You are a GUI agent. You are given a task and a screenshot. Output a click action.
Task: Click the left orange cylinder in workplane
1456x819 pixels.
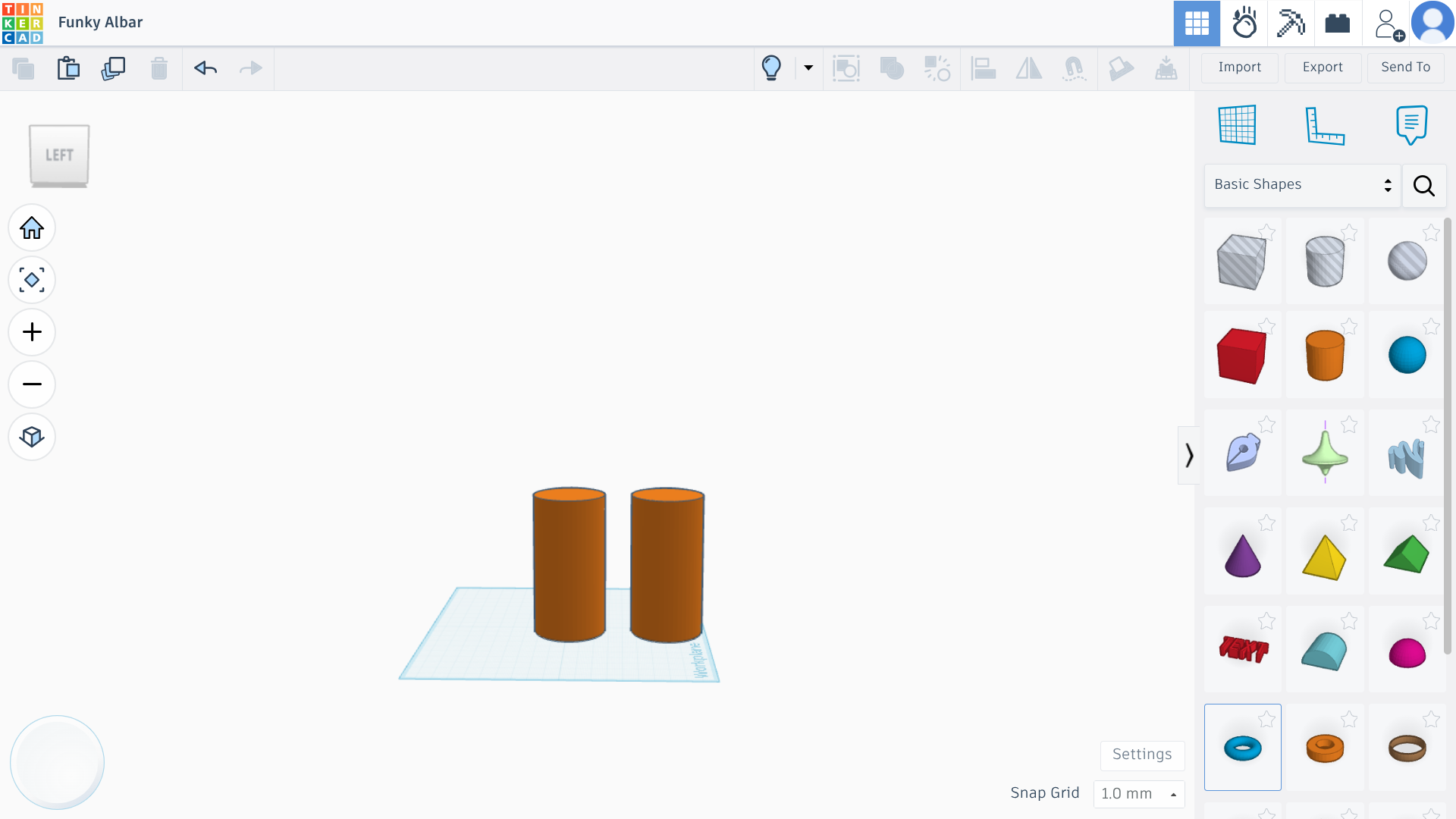click(x=569, y=565)
